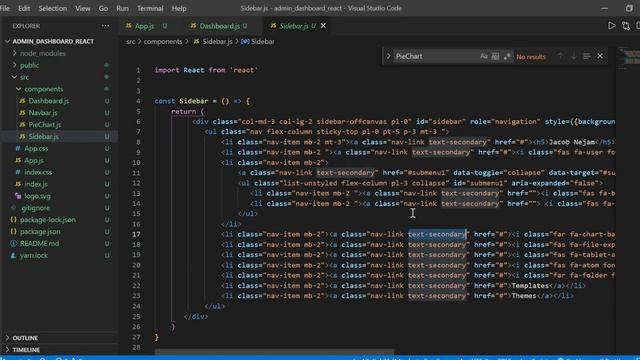Open index.js in the explorer
Image resolution: width=640 pixels, height=360 pixels.
pyautogui.click(x=36, y=184)
